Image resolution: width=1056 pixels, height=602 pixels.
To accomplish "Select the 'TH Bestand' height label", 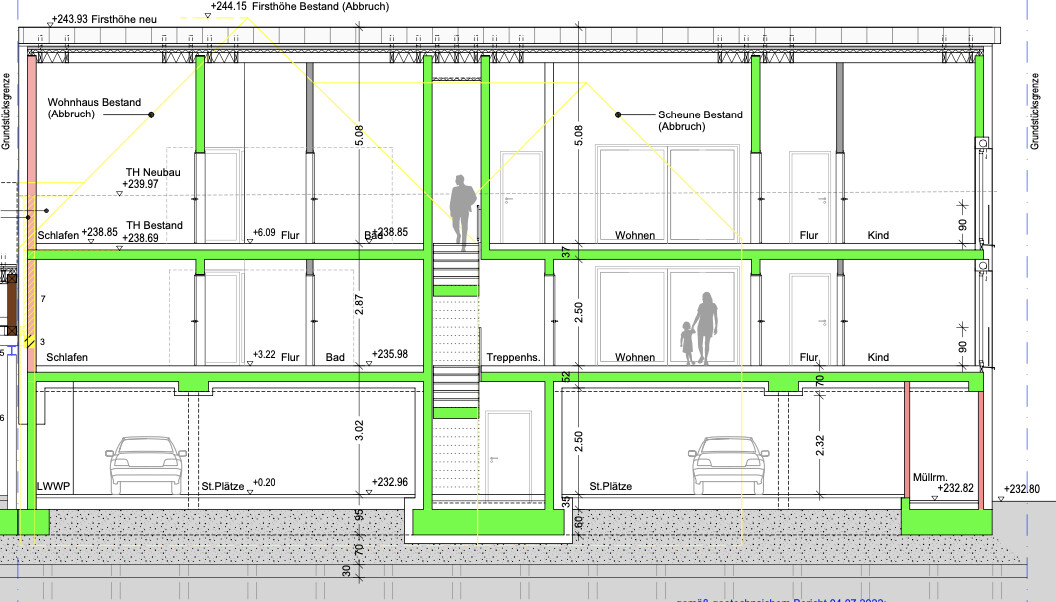I will pyautogui.click(x=154, y=226).
